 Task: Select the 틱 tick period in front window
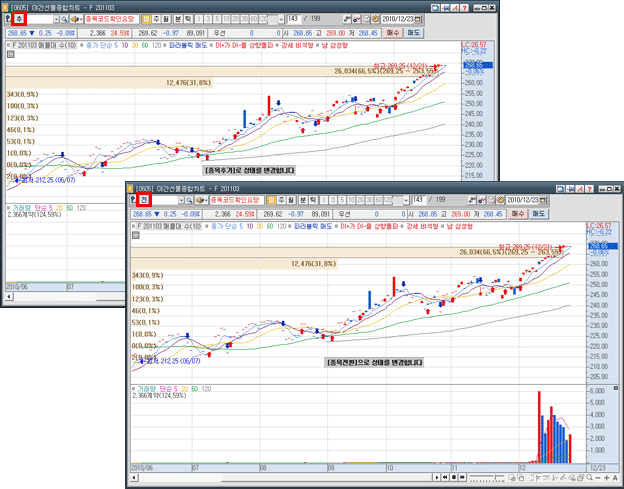coord(313,200)
